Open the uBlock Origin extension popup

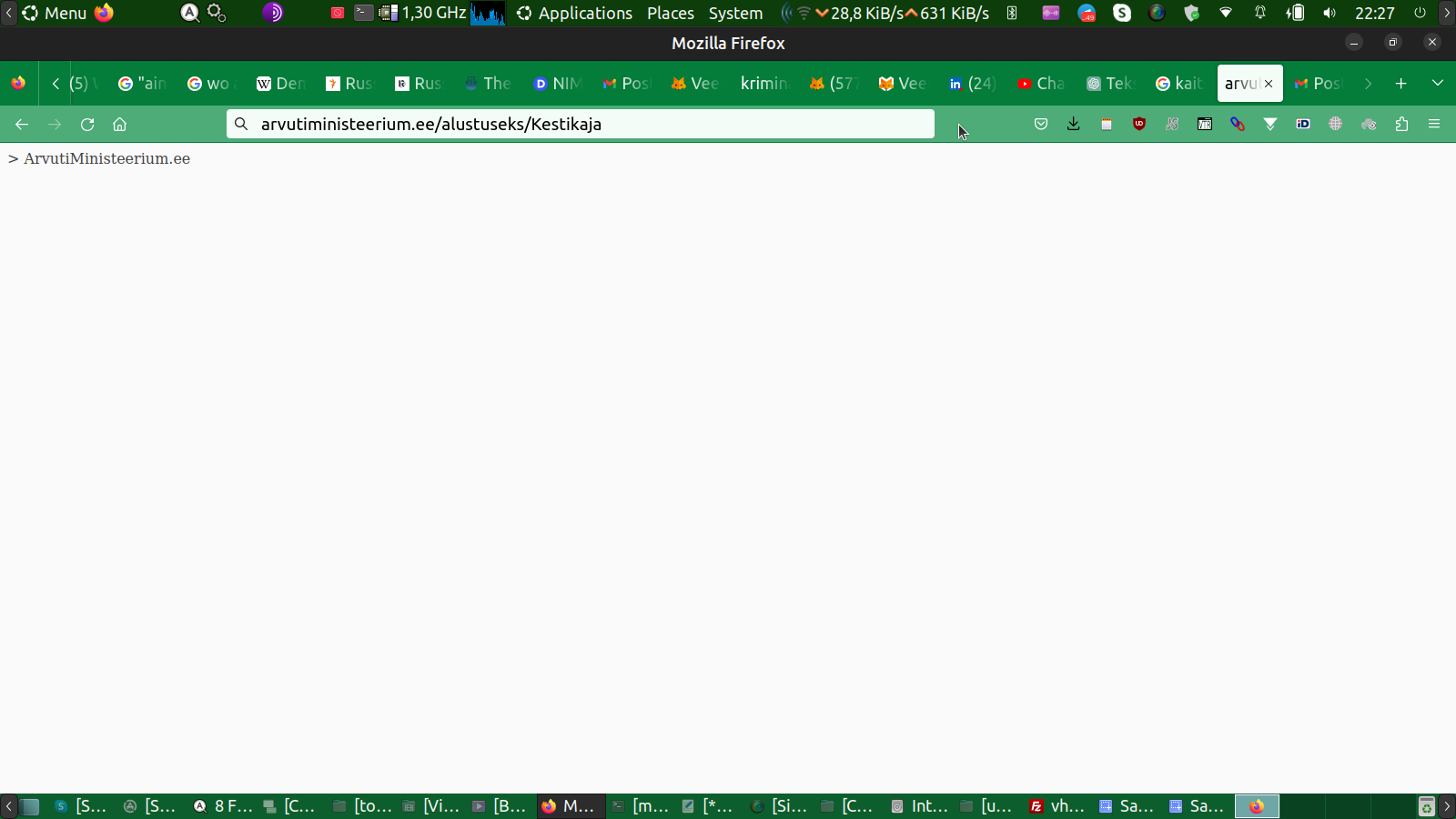click(1139, 125)
